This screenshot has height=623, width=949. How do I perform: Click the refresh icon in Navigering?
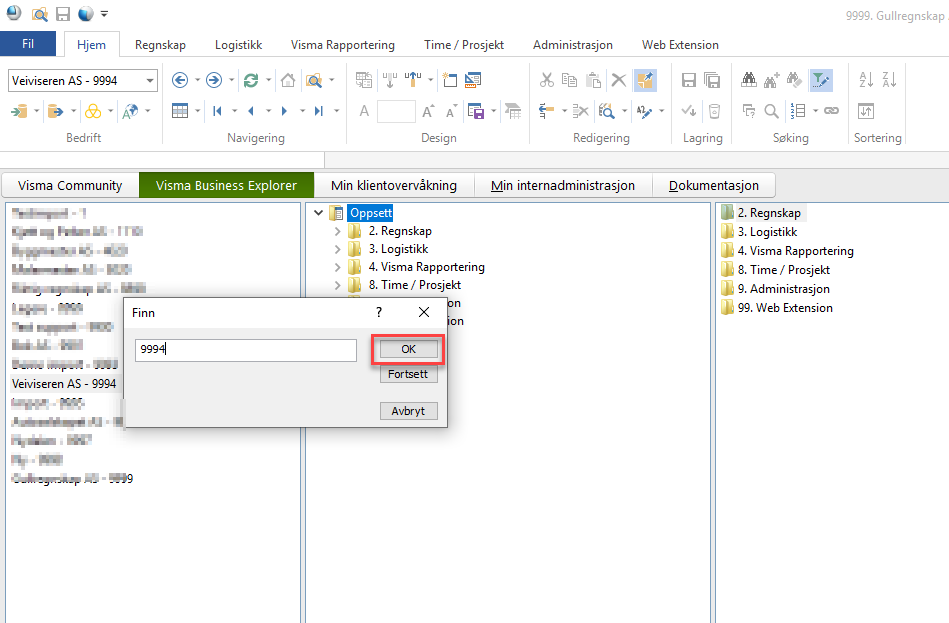[x=251, y=80]
